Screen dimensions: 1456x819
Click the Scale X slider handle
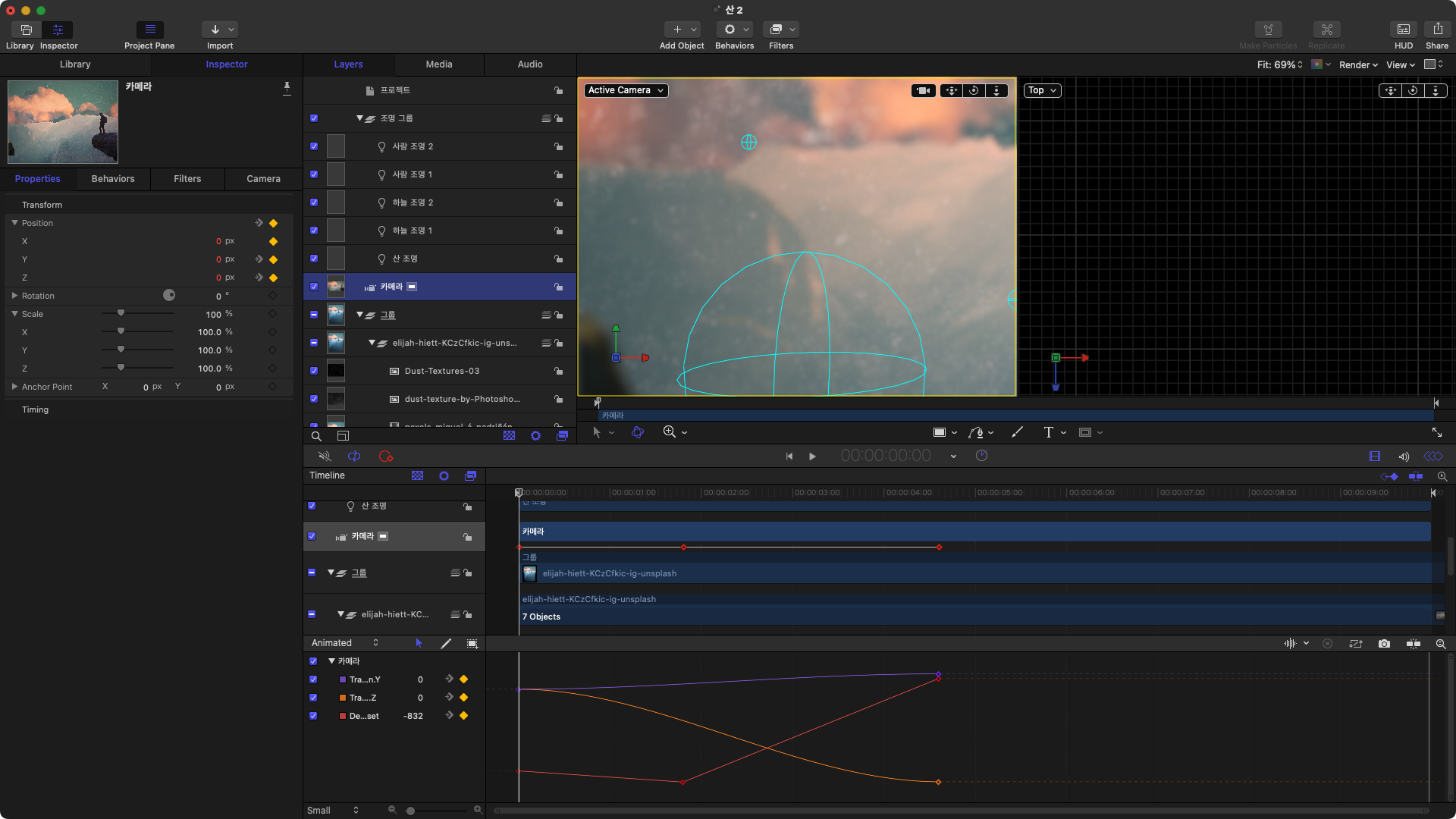121,331
